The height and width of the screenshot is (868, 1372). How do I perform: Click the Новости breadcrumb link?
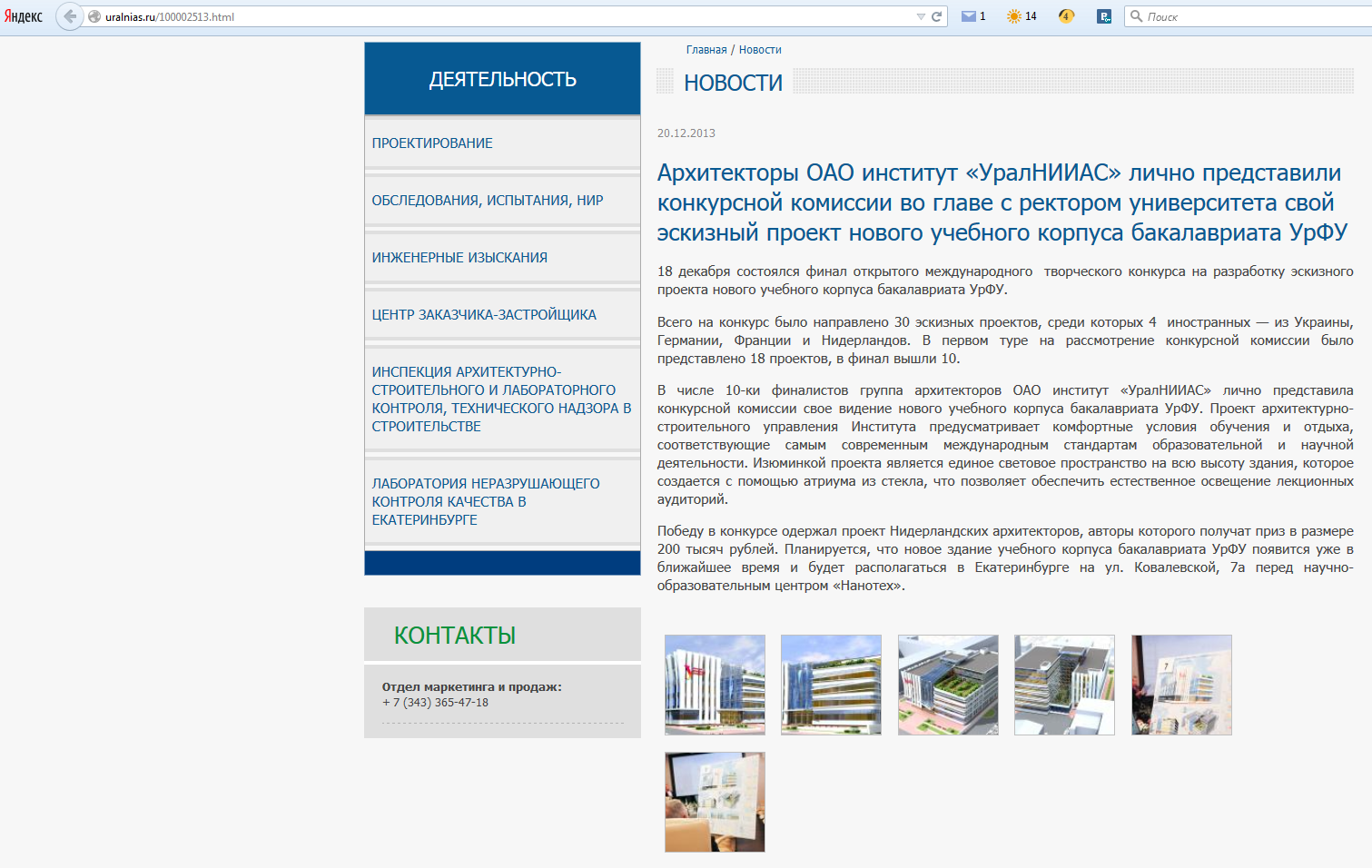pos(760,50)
